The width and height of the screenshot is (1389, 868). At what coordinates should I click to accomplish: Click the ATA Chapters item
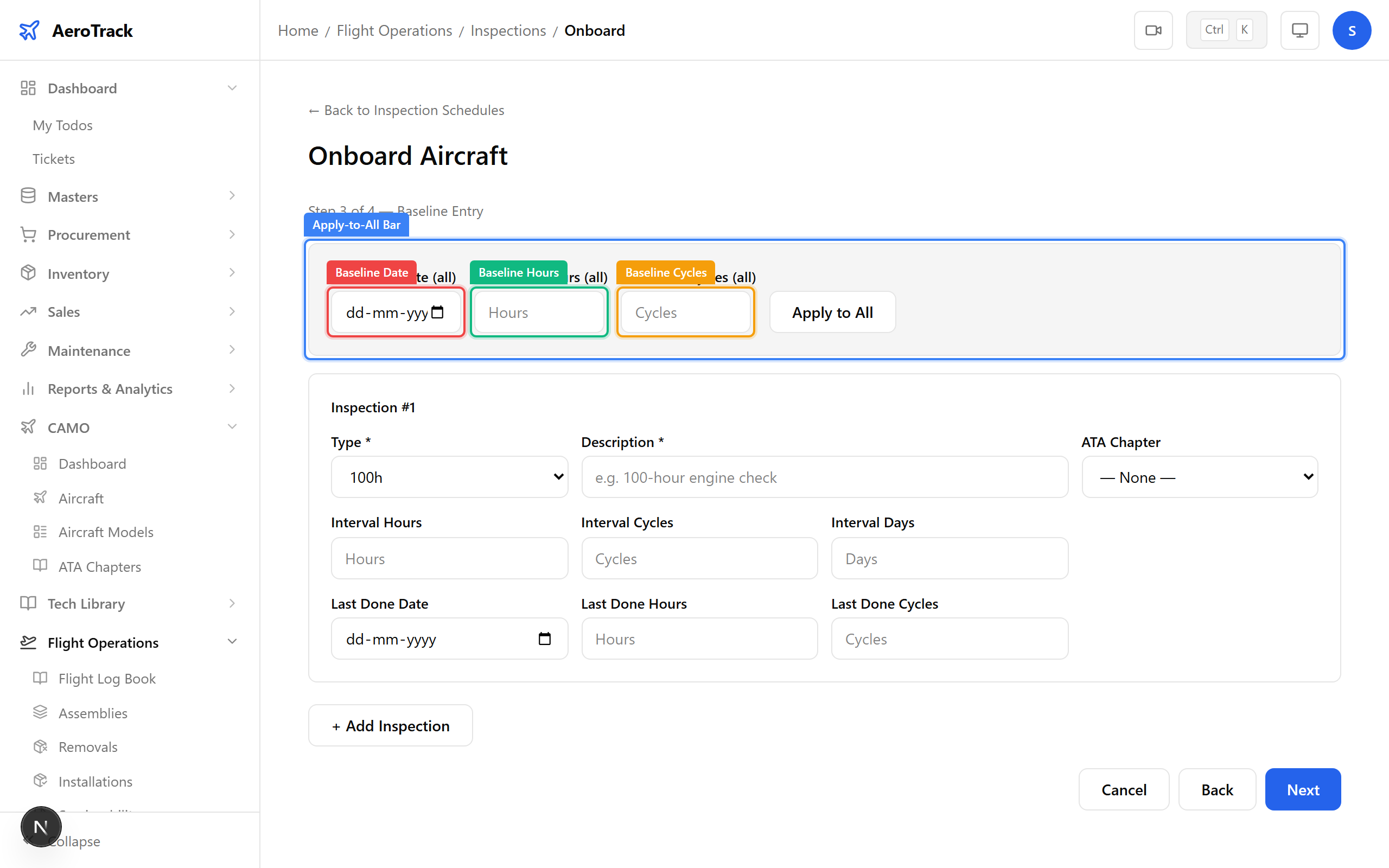click(99, 566)
